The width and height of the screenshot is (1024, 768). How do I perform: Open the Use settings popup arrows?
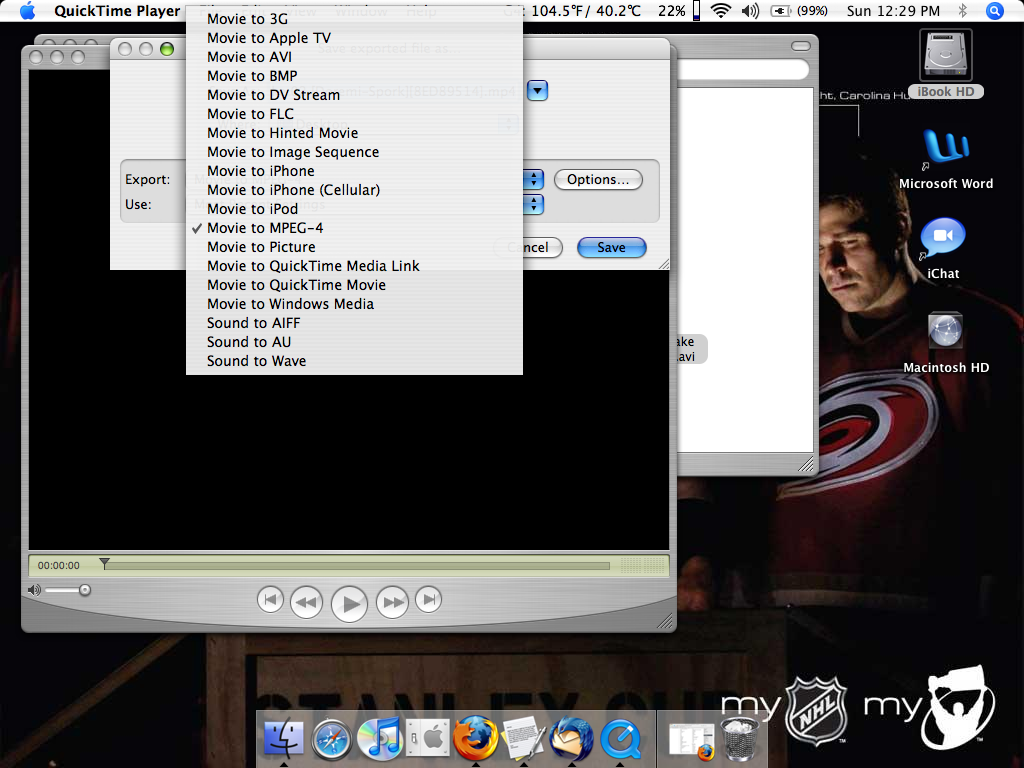(534, 205)
